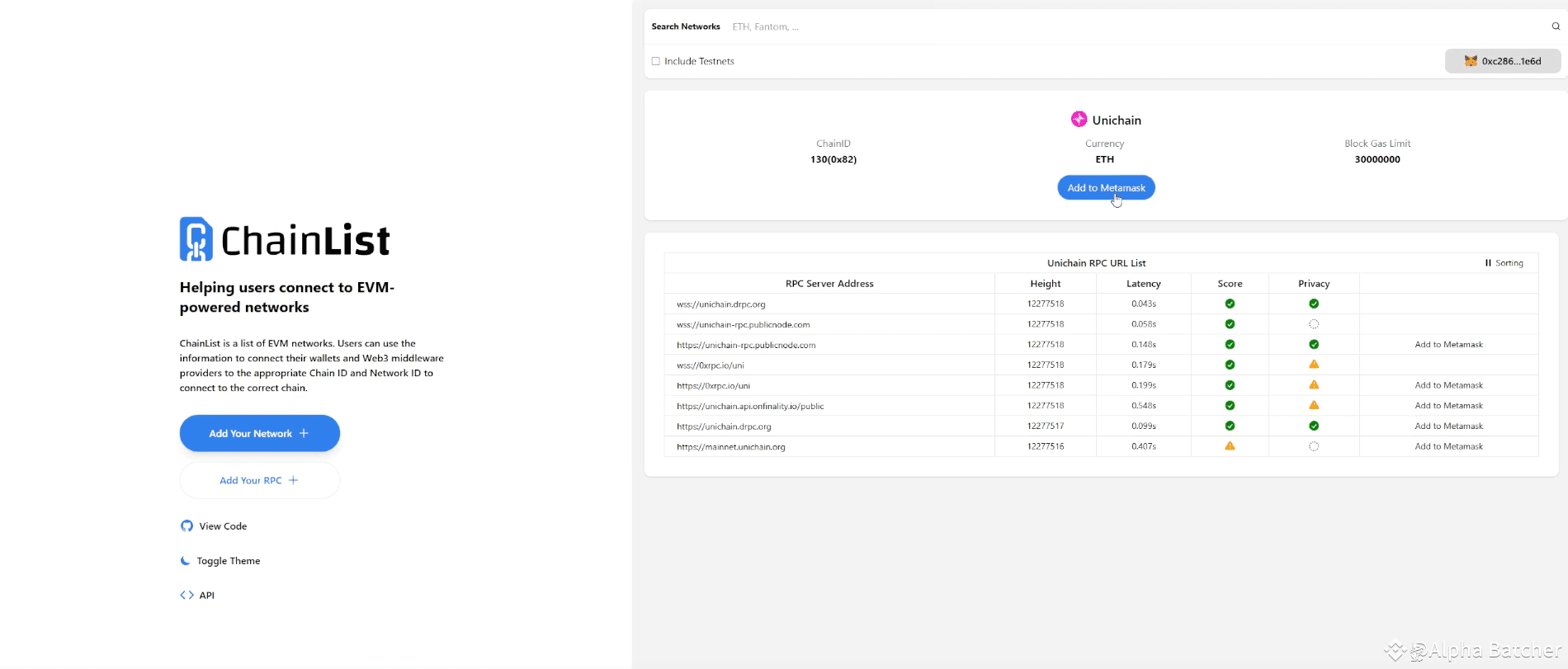This screenshot has width=1568, height=669.
Task: Click green score check for wss://unichain-rpc.publicnode.com
Action: (1230, 324)
